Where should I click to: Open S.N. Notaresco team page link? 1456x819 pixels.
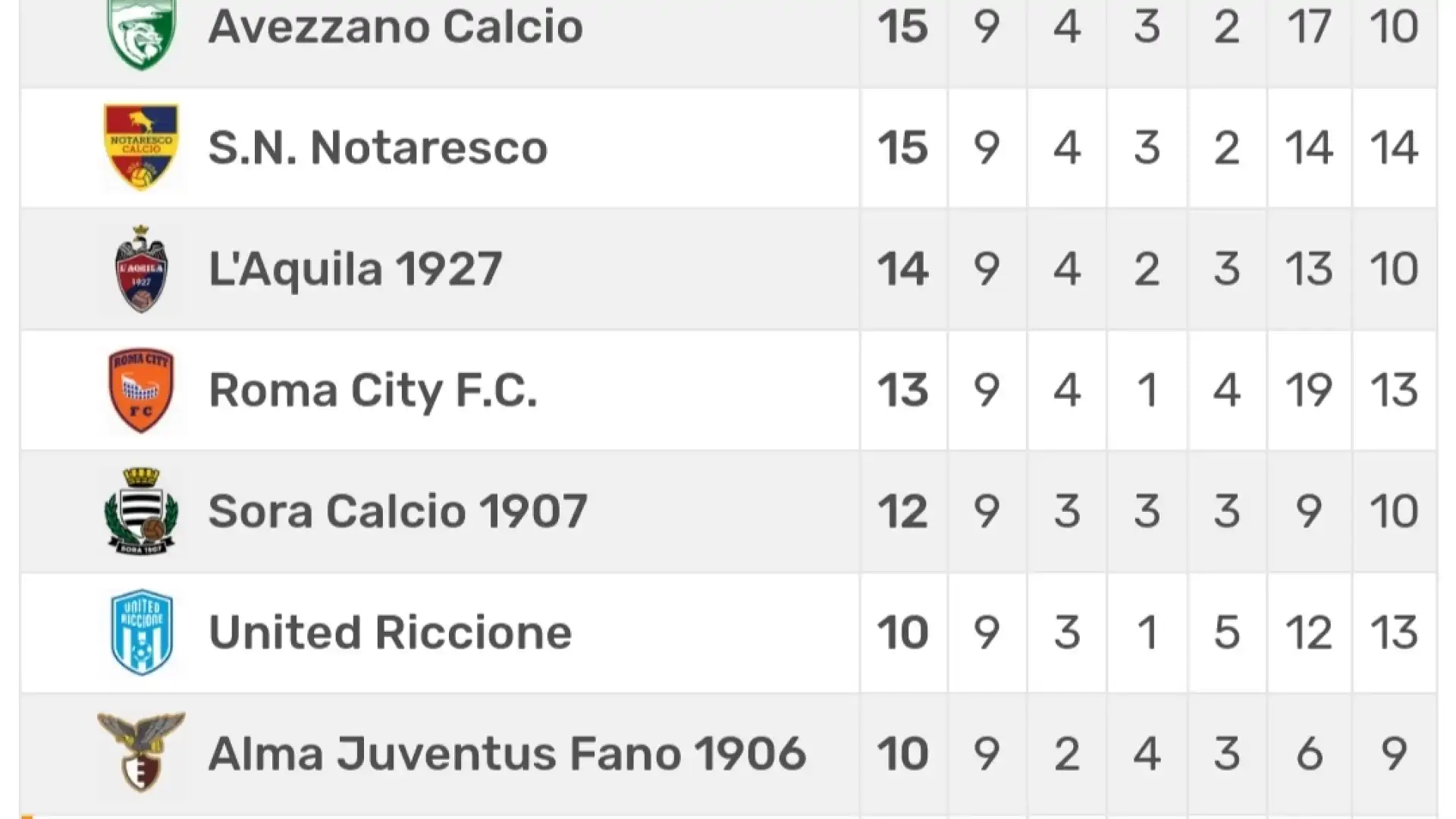click(378, 147)
